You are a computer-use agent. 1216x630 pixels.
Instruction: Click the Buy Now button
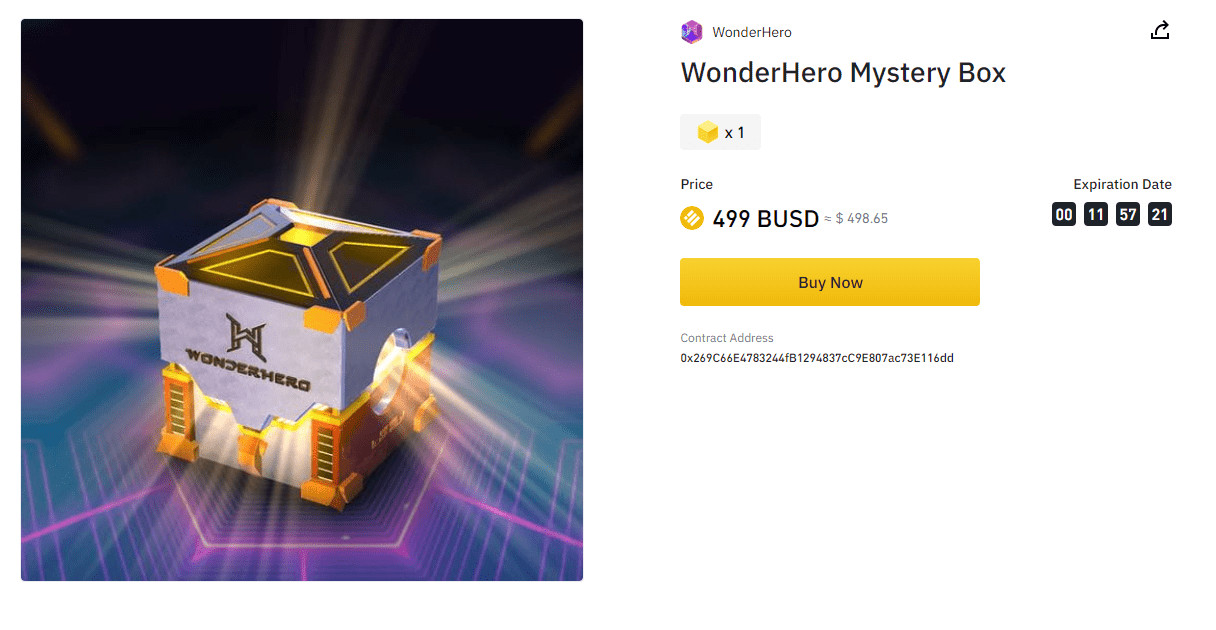coord(830,282)
